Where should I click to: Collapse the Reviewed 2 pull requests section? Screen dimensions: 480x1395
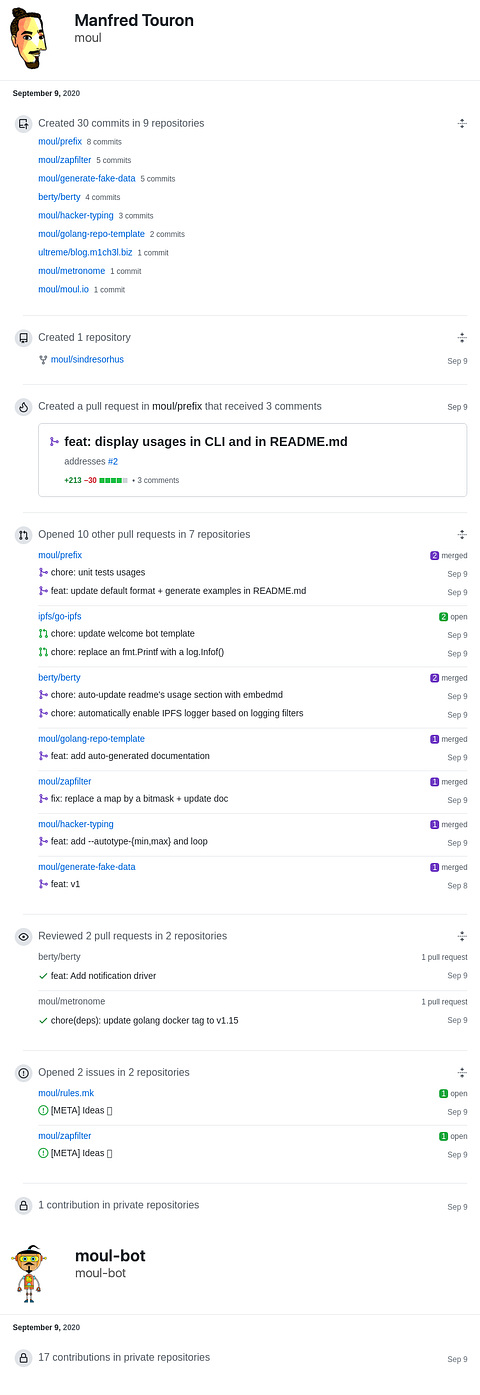(x=462, y=937)
